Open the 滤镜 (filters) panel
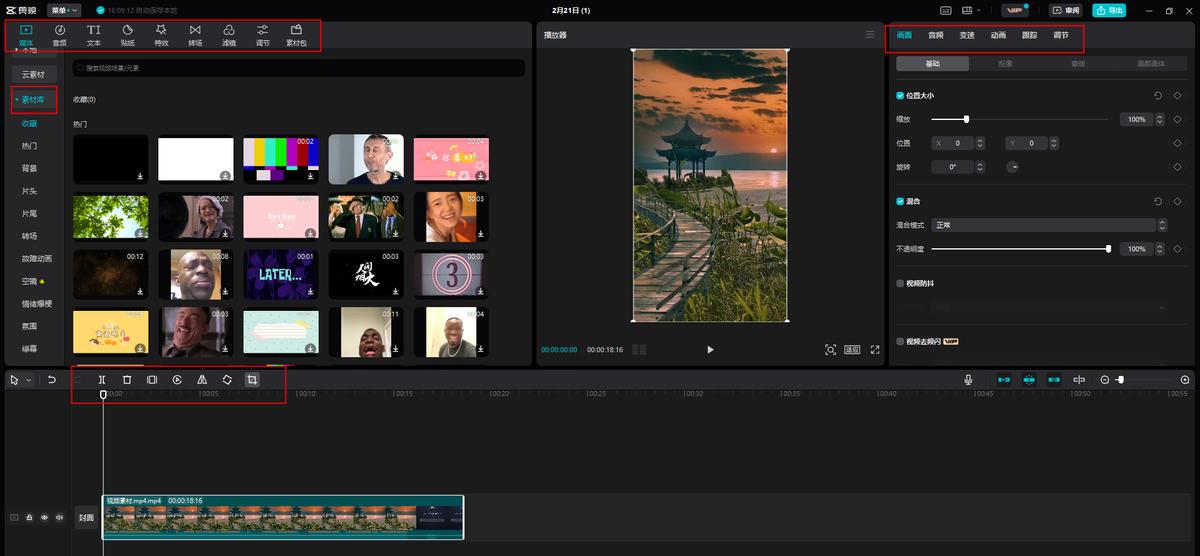This screenshot has width=1200, height=556. point(229,35)
